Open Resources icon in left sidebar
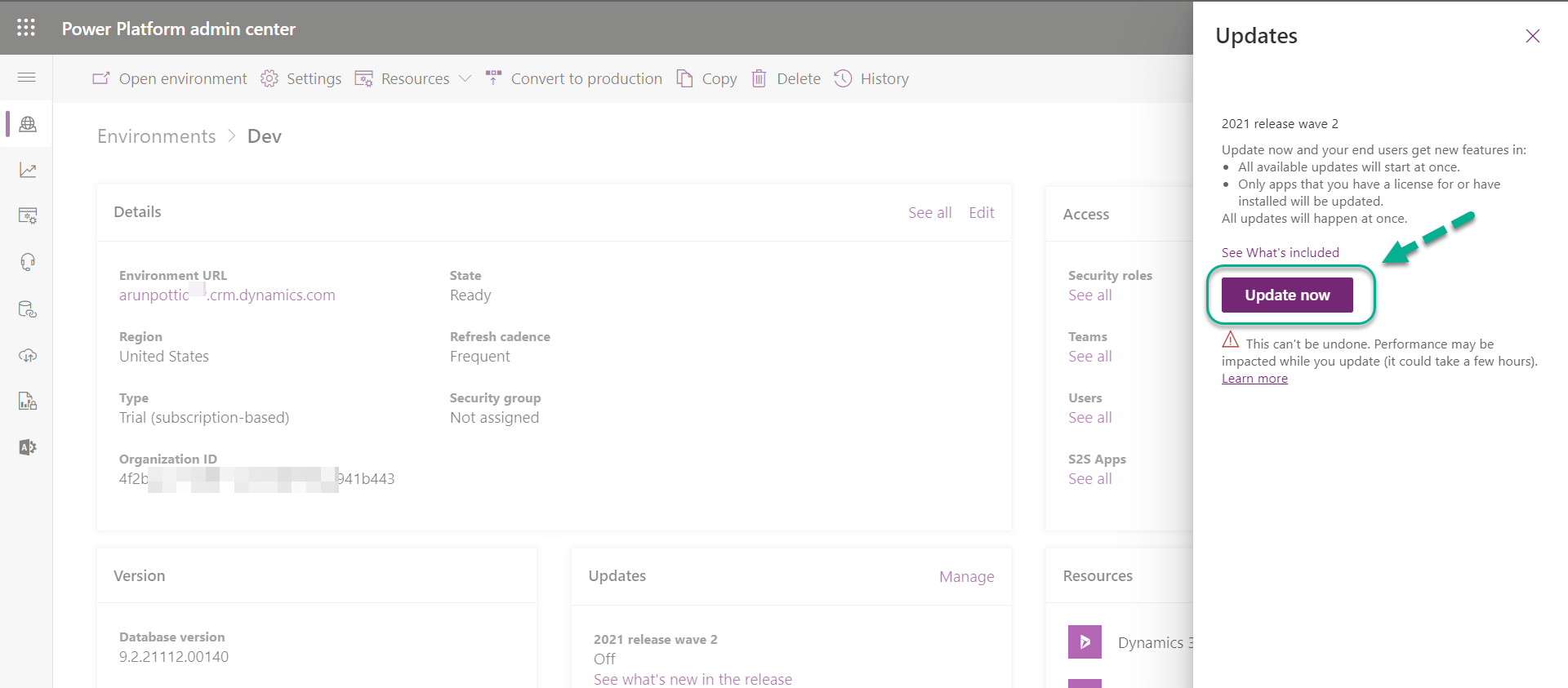 click(x=28, y=215)
